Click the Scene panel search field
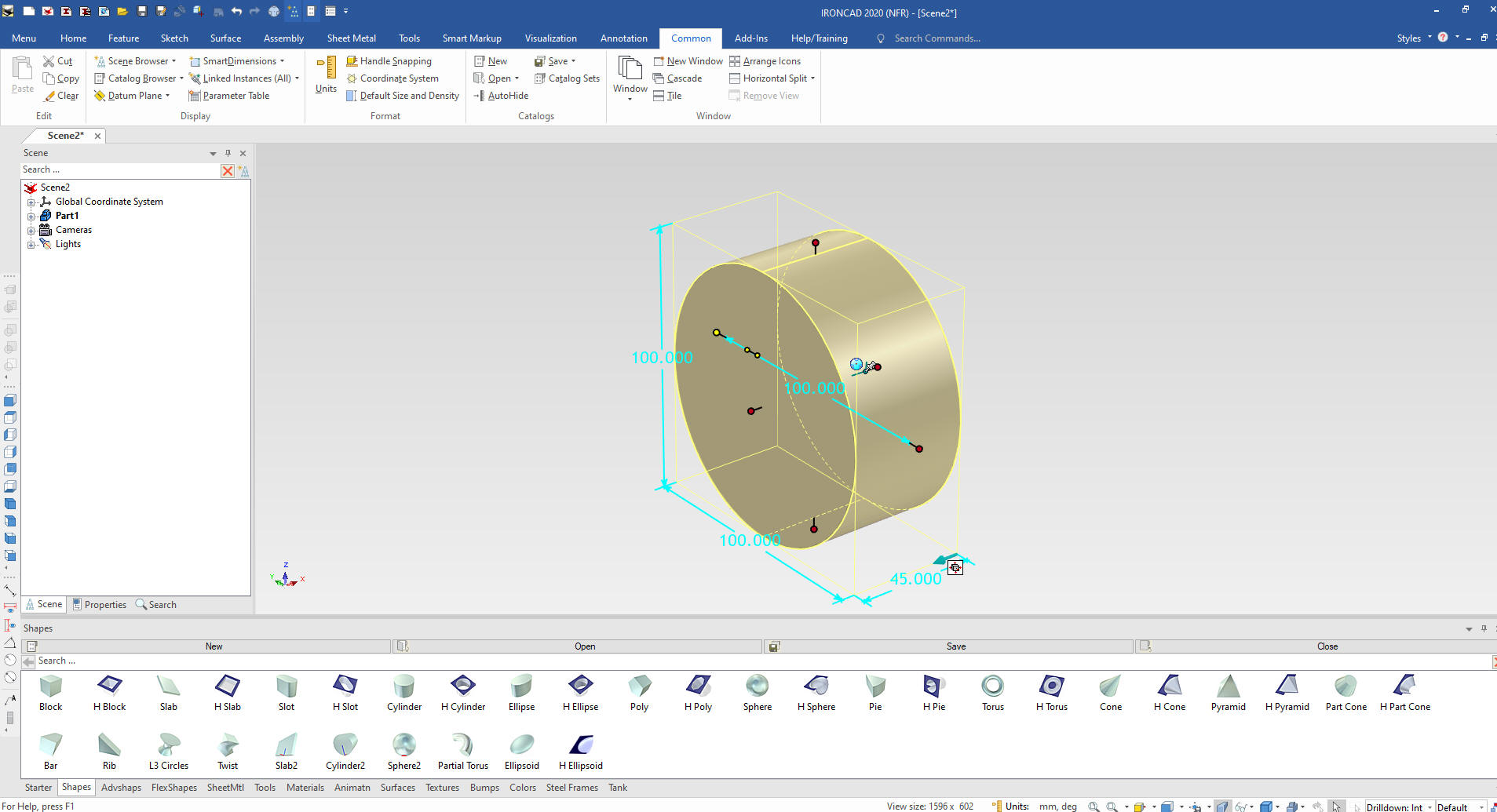Screen dimensions: 1497x812 click(119, 170)
